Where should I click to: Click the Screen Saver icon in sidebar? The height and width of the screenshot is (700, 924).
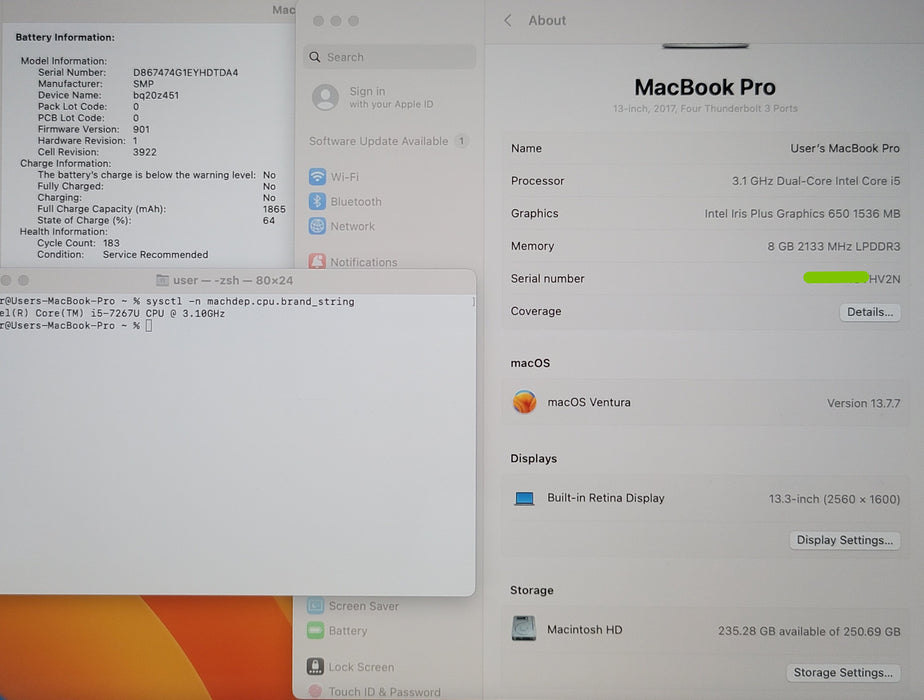315,605
